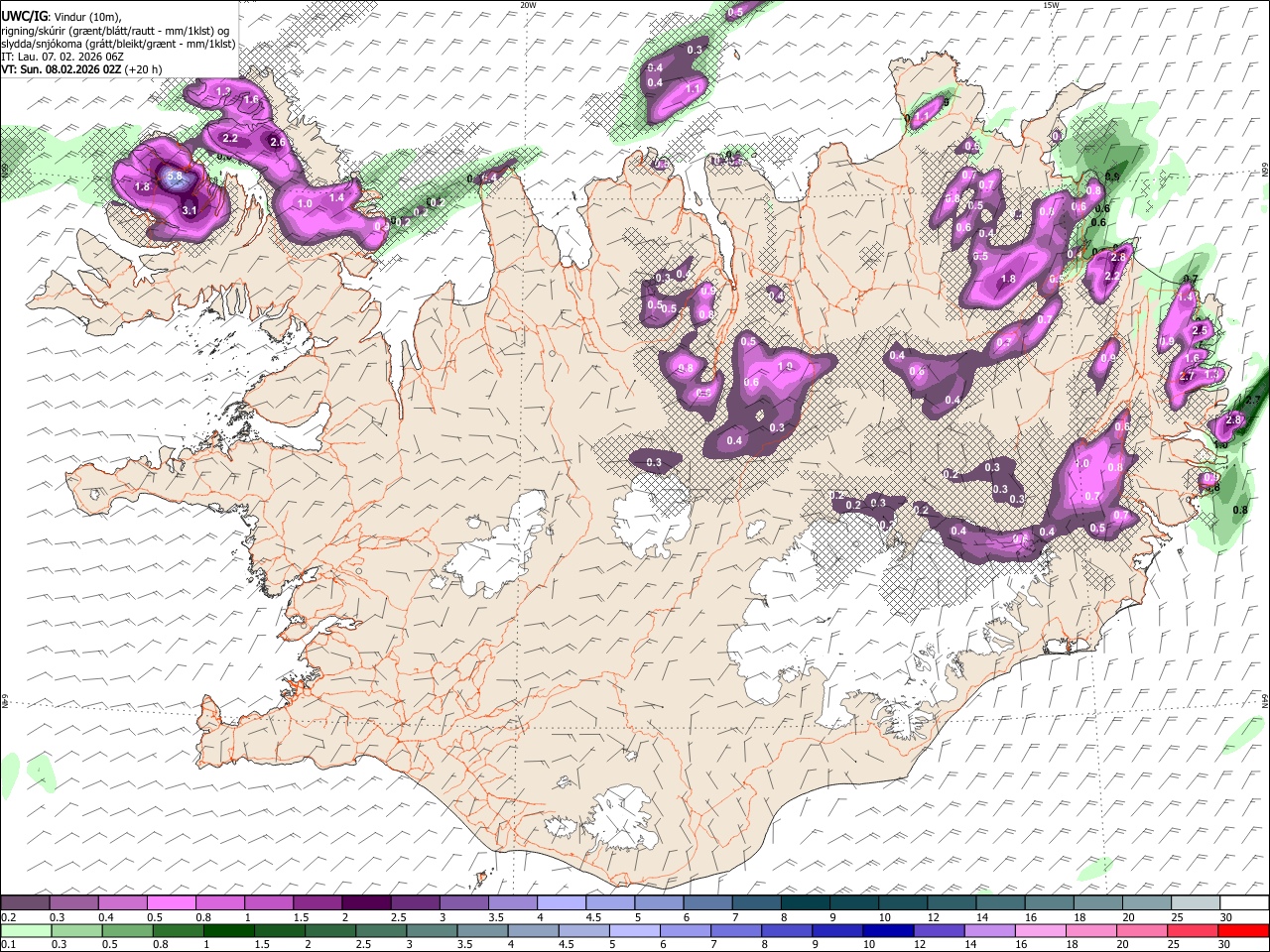1270x952 pixels.
Task: Click the '0.2' label on the upper legend scale
Action: coord(8,917)
